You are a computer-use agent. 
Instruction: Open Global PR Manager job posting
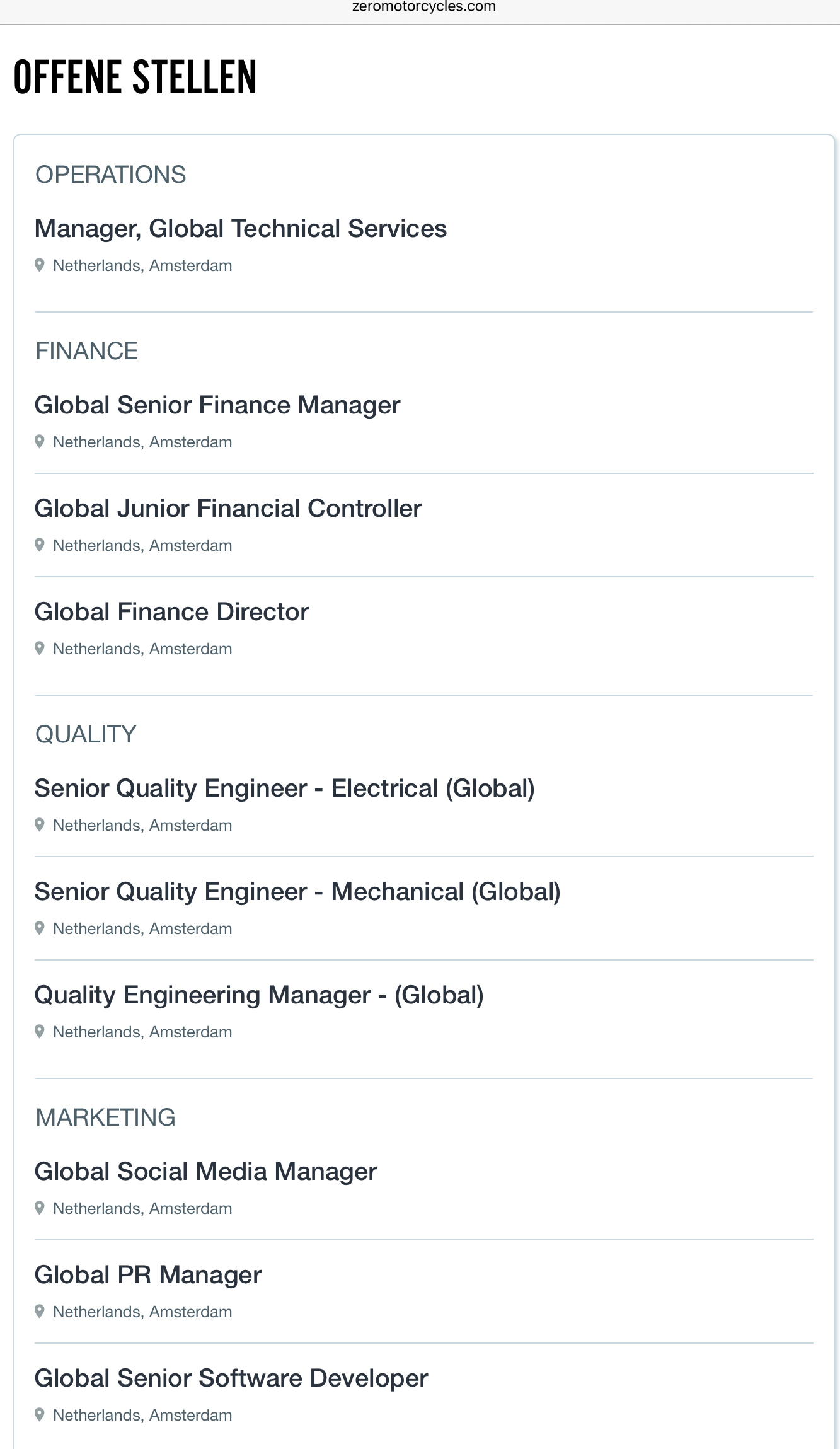tap(147, 1275)
